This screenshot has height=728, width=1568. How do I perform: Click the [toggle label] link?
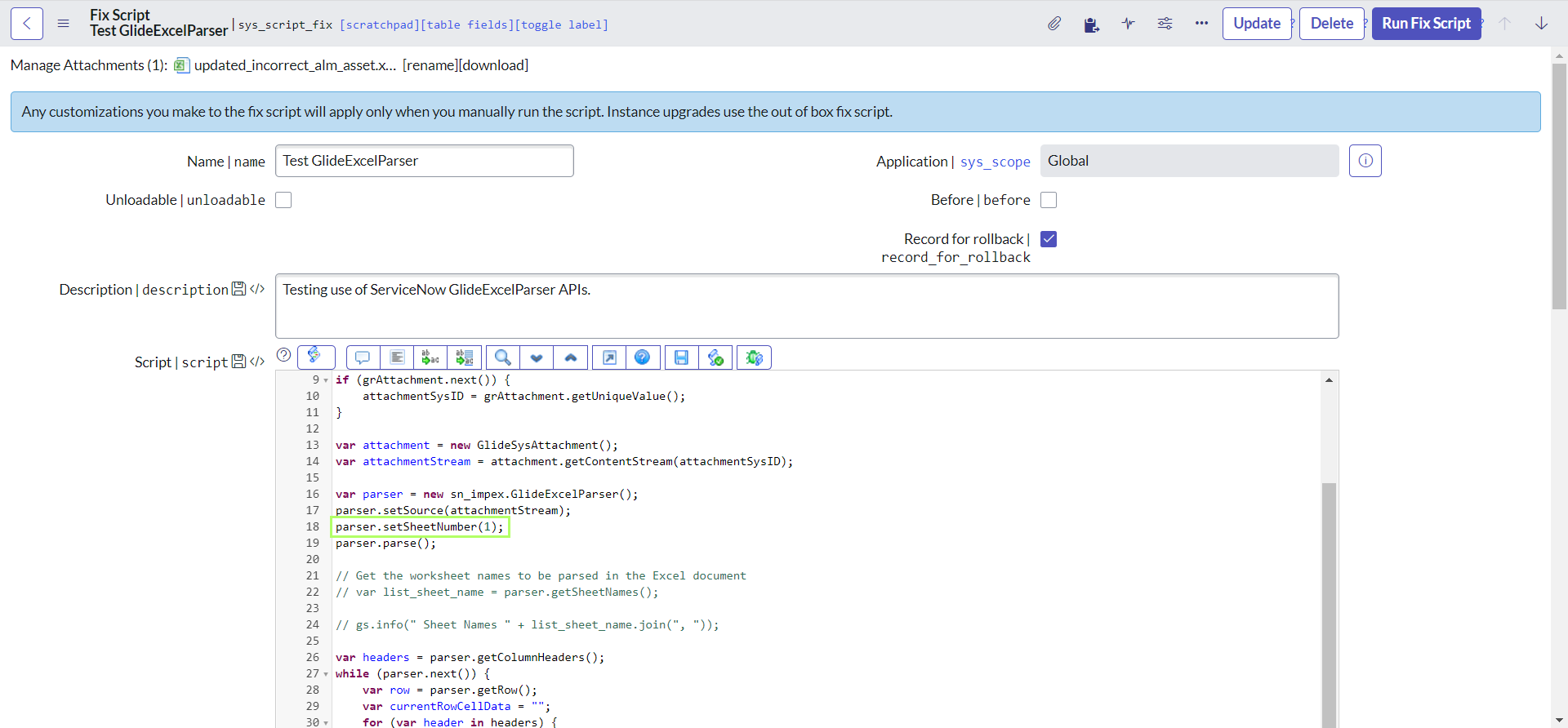click(x=562, y=24)
